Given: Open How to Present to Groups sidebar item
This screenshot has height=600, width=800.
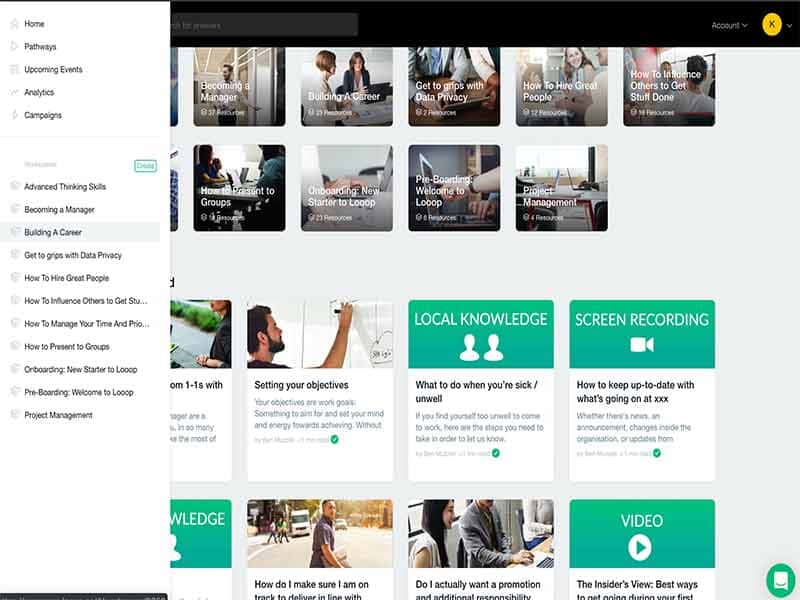Looking at the screenshot, I should [67, 347].
